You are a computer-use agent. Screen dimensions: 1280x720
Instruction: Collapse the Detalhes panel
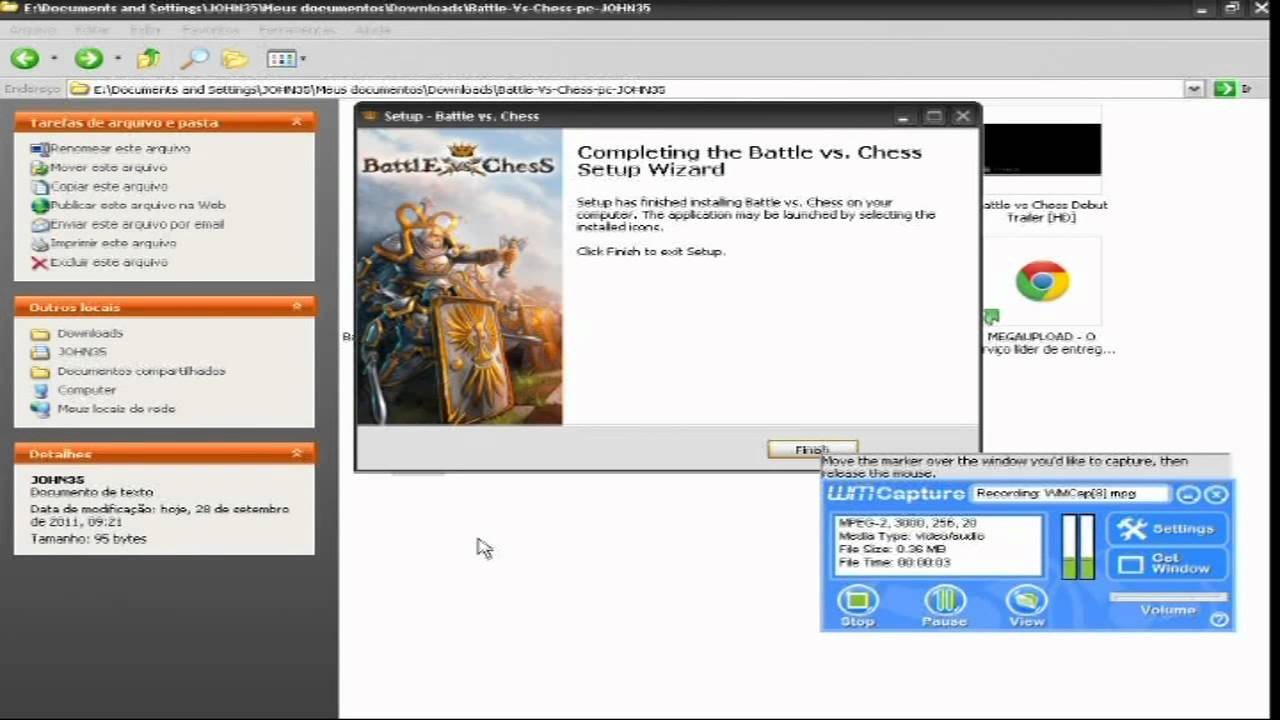(x=296, y=454)
